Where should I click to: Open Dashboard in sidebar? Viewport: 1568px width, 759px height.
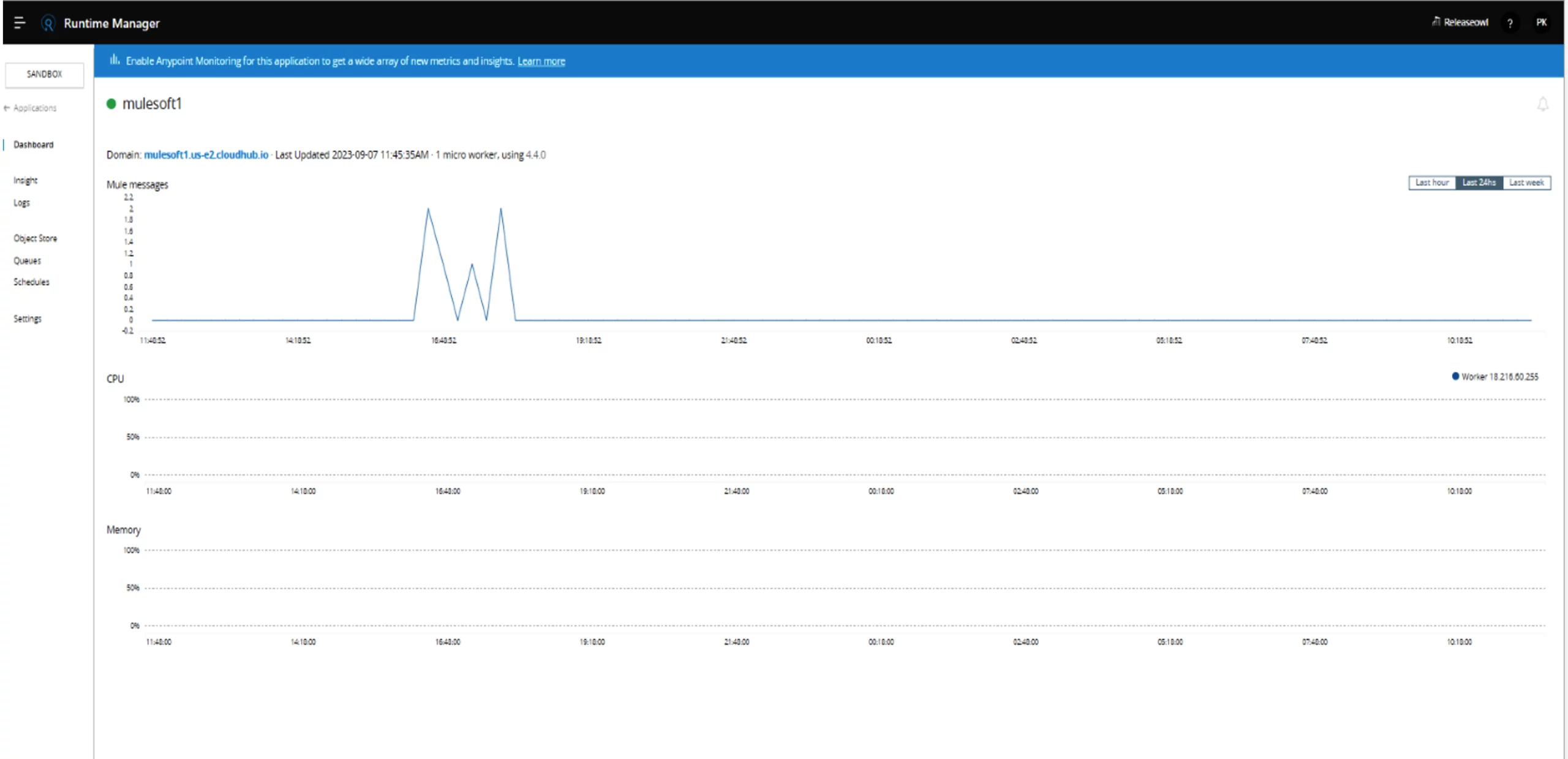(x=34, y=145)
